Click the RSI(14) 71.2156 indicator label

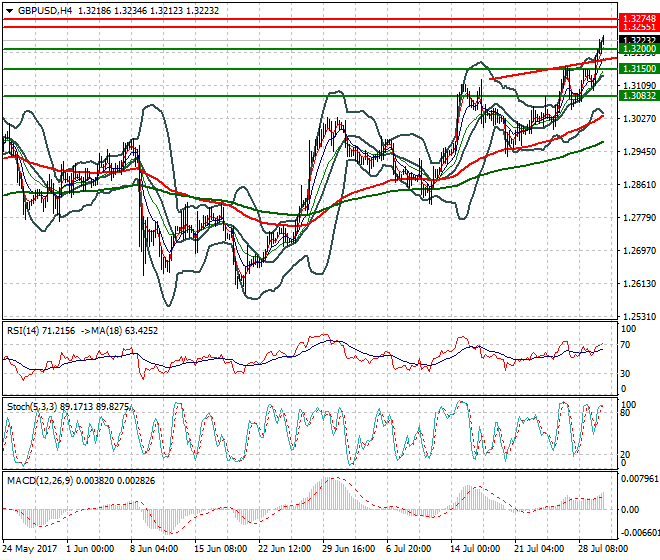coord(41,331)
